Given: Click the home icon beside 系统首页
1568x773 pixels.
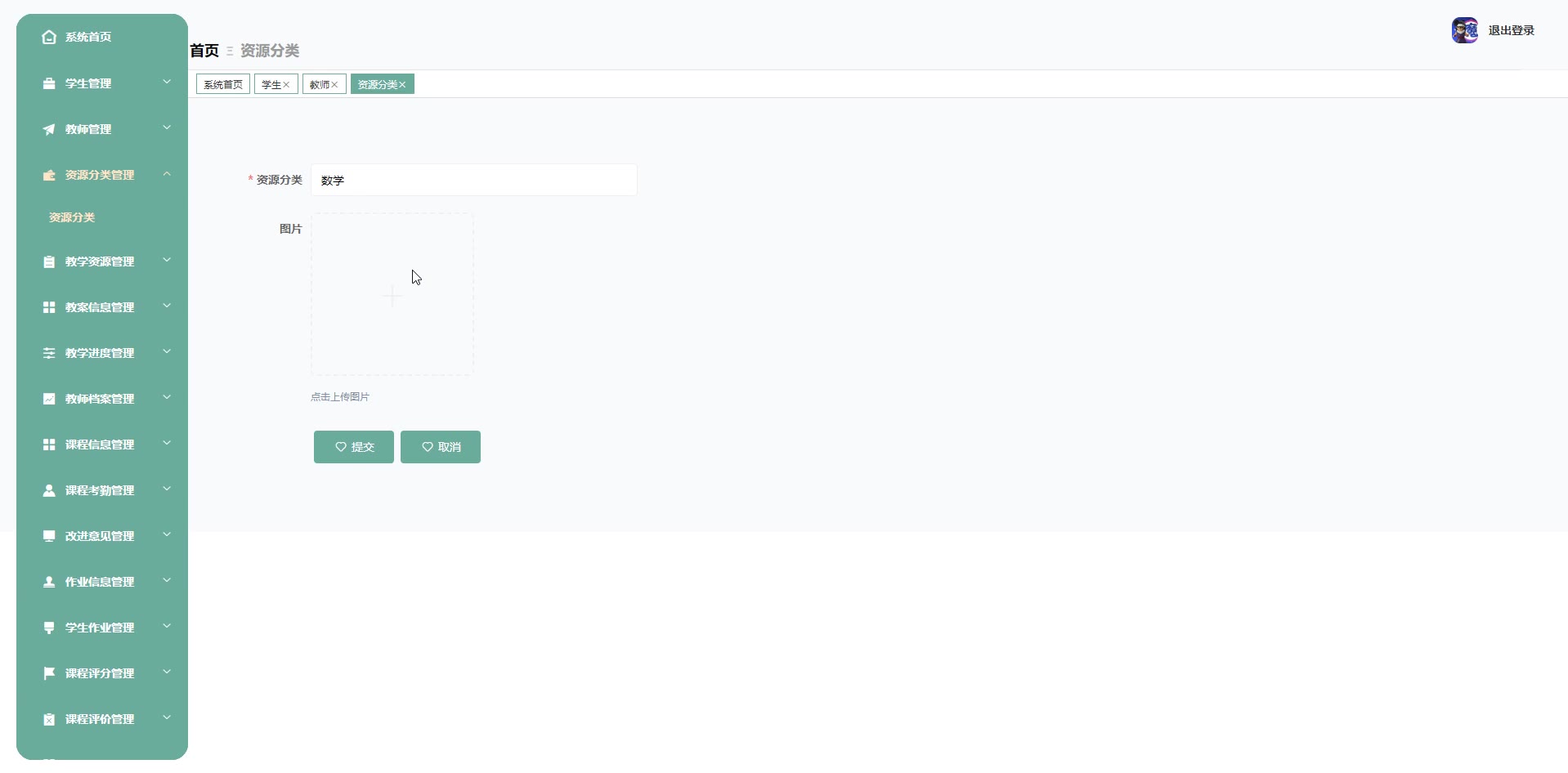Looking at the screenshot, I should pos(49,37).
